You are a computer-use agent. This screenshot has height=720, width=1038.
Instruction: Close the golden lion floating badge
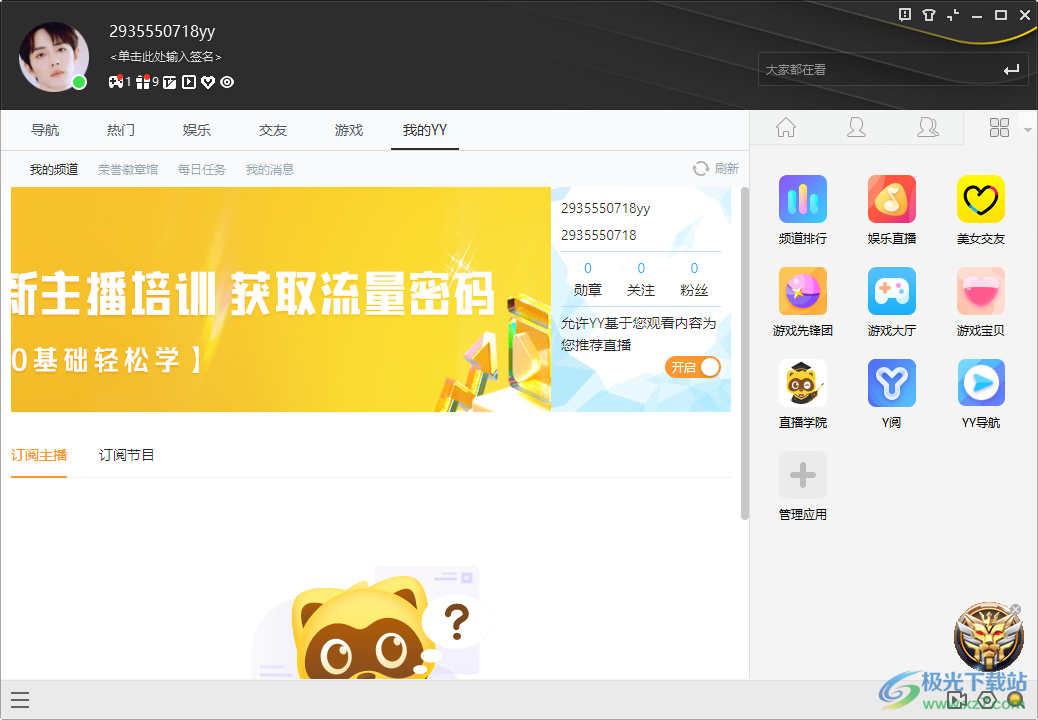[1015, 609]
